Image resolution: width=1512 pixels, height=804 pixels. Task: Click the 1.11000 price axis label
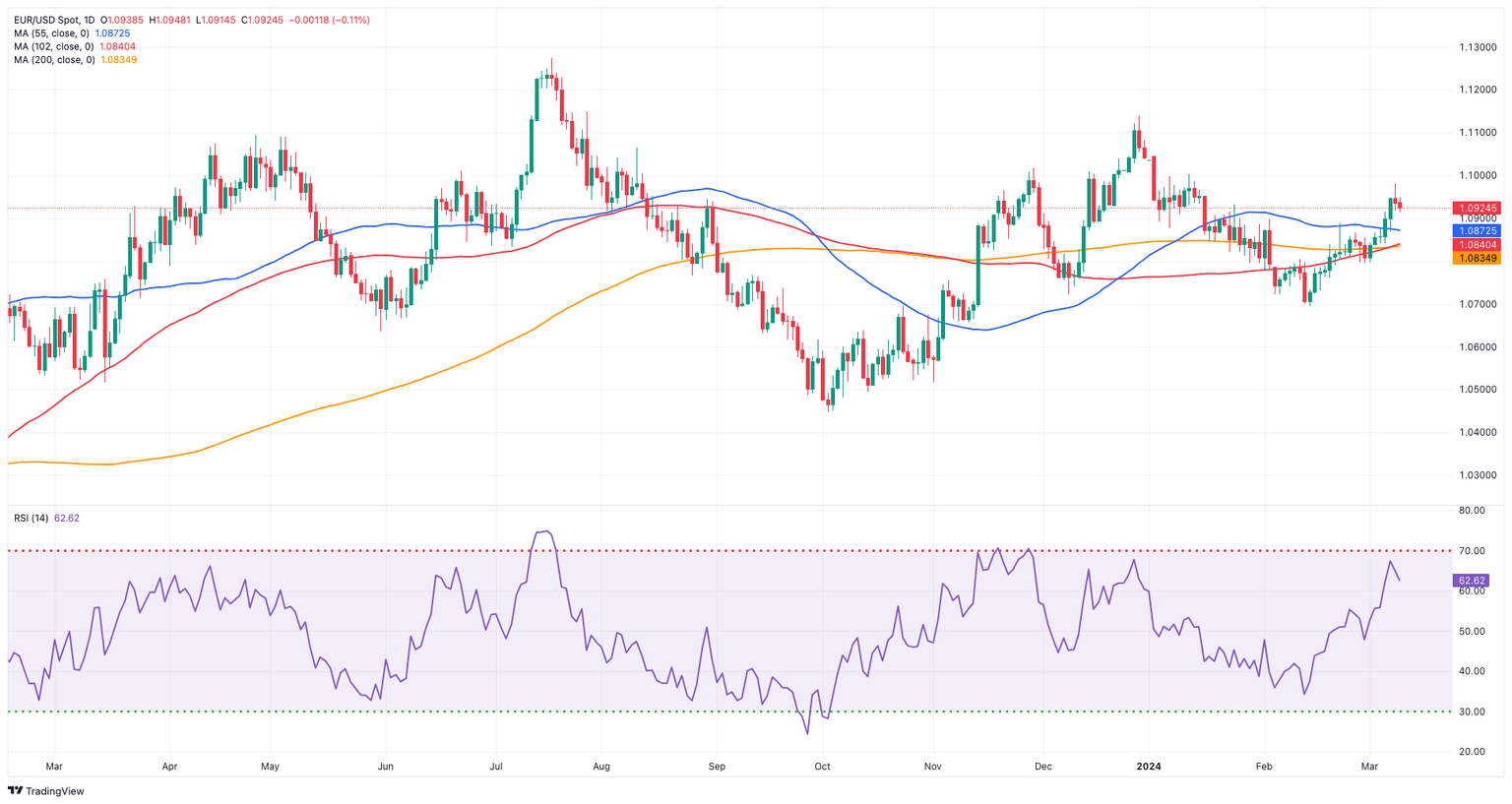[1478, 133]
